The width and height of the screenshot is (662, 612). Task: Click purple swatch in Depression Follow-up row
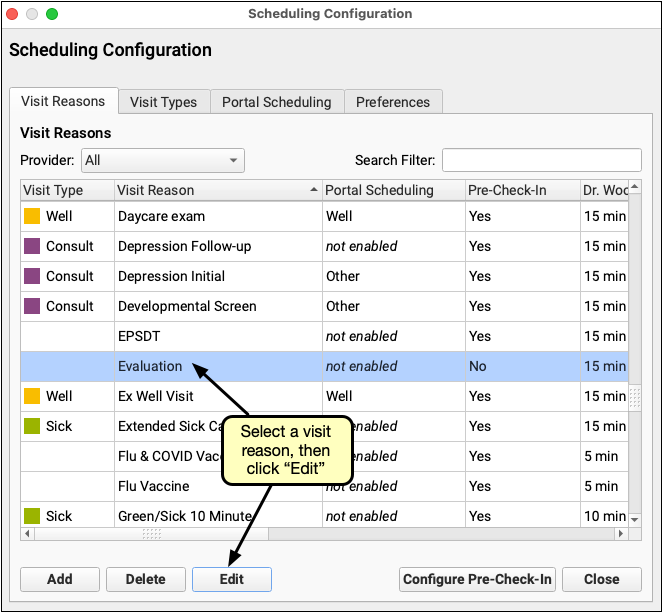click(32, 246)
